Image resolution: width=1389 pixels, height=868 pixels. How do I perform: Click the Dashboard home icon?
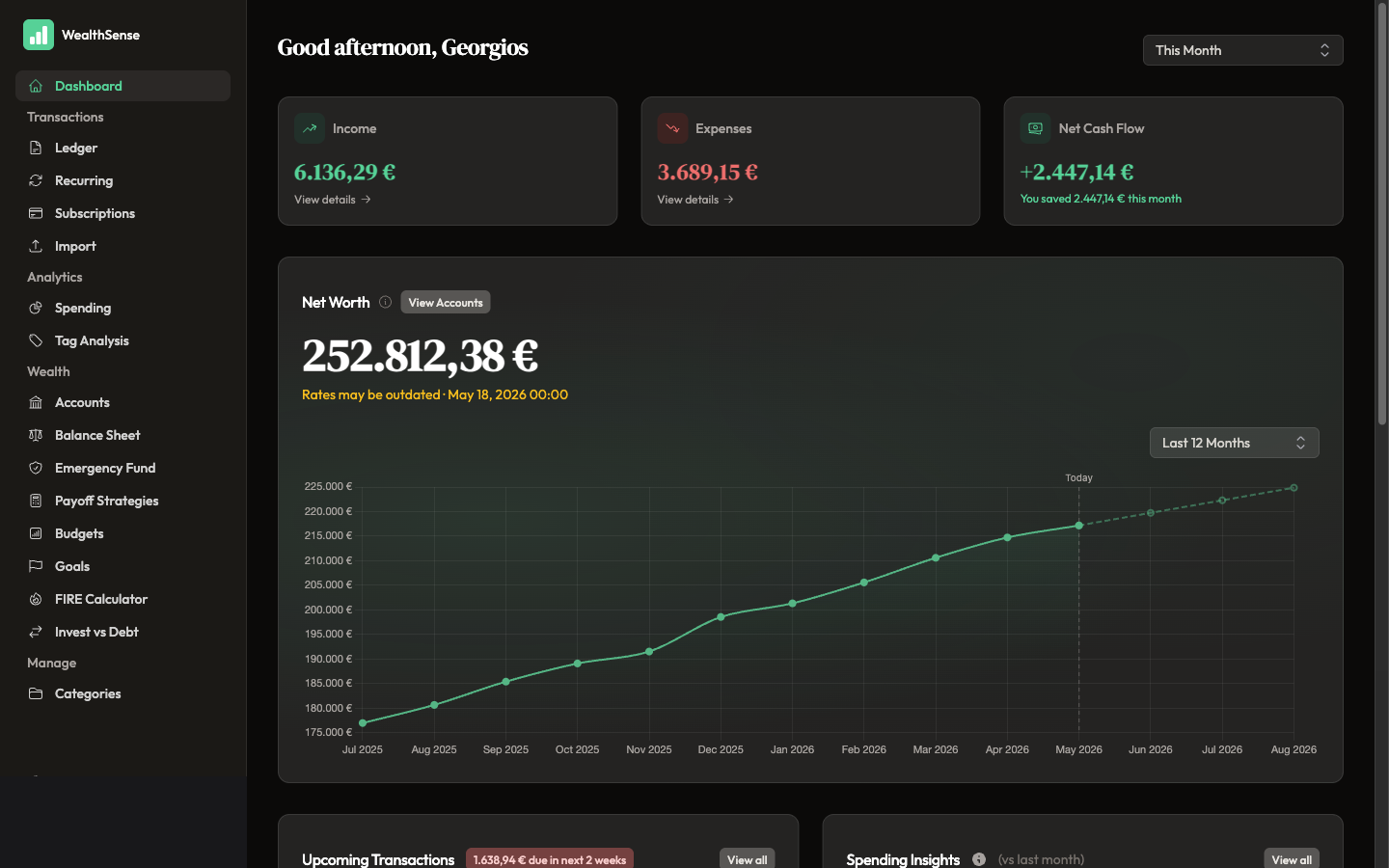click(x=36, y=86)
